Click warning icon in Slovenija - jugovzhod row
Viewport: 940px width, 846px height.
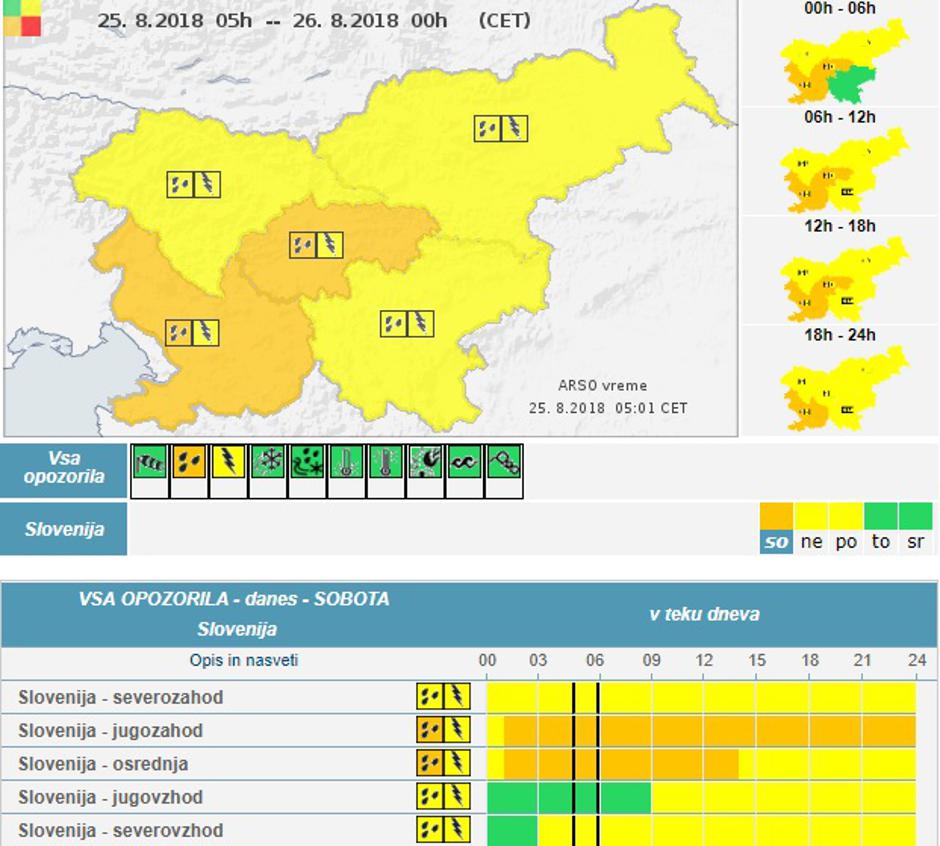click(443, 797)
